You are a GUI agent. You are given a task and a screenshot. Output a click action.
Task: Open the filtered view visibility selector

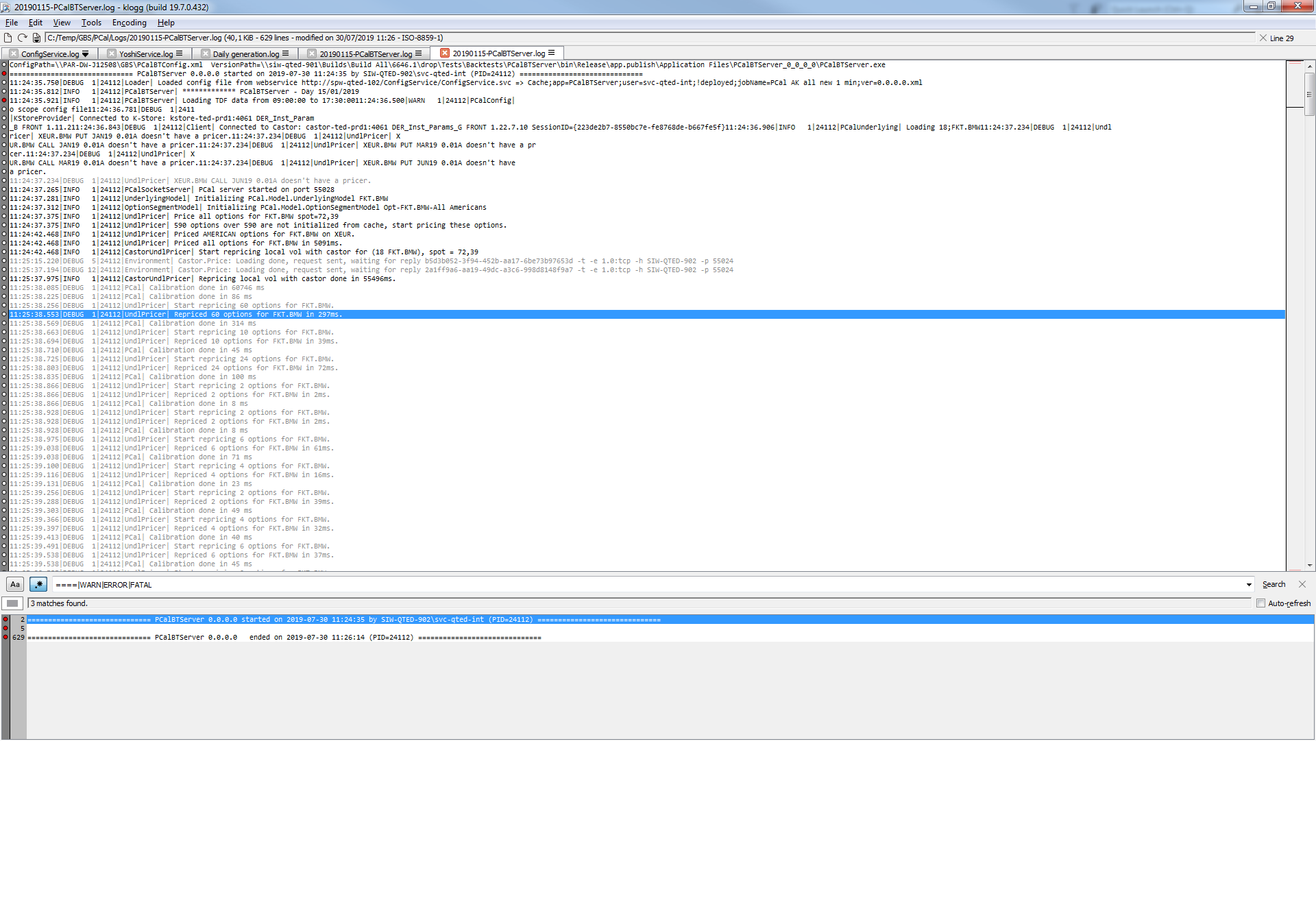click(x=12, y=603)
